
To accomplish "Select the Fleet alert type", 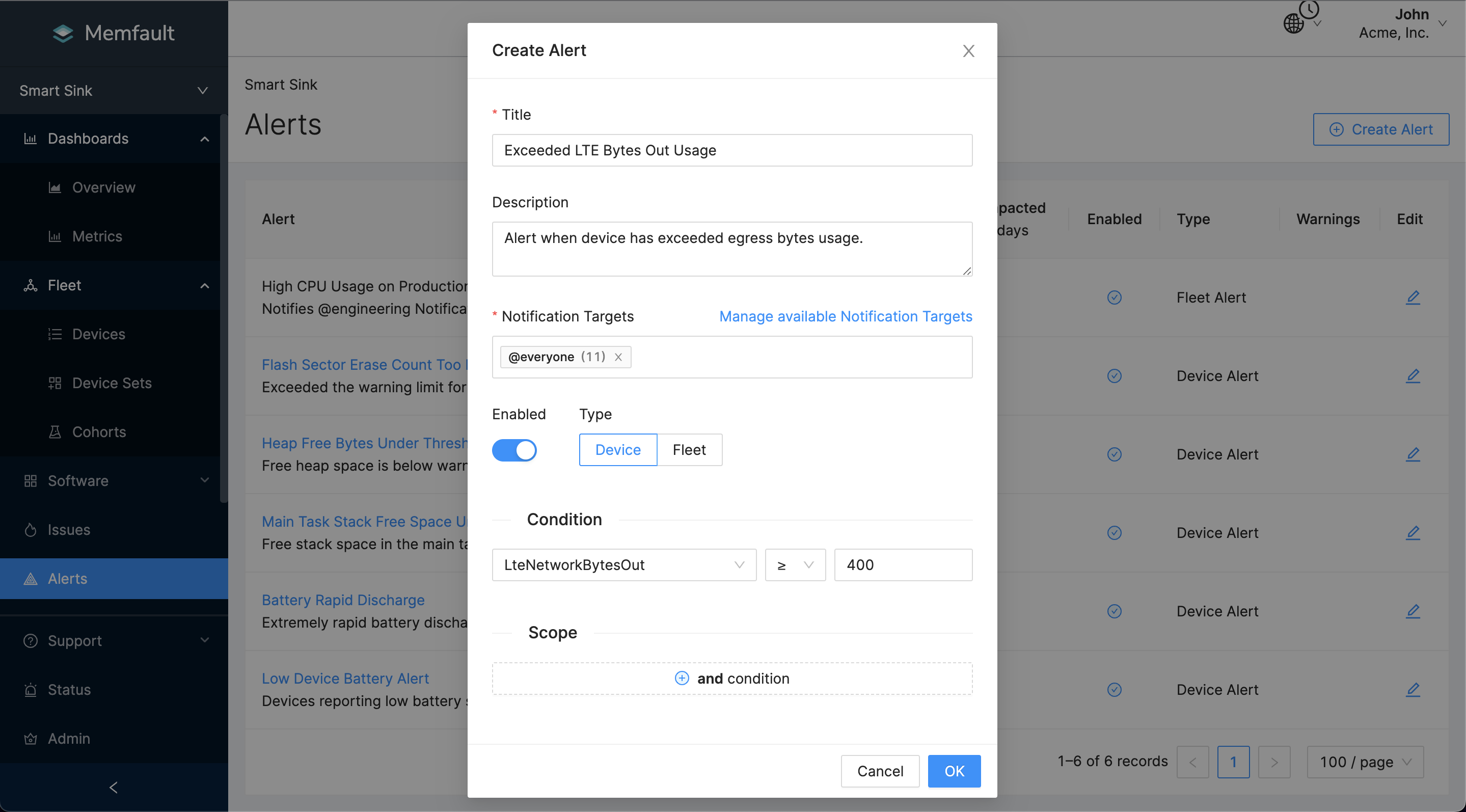I will [689, 450].
